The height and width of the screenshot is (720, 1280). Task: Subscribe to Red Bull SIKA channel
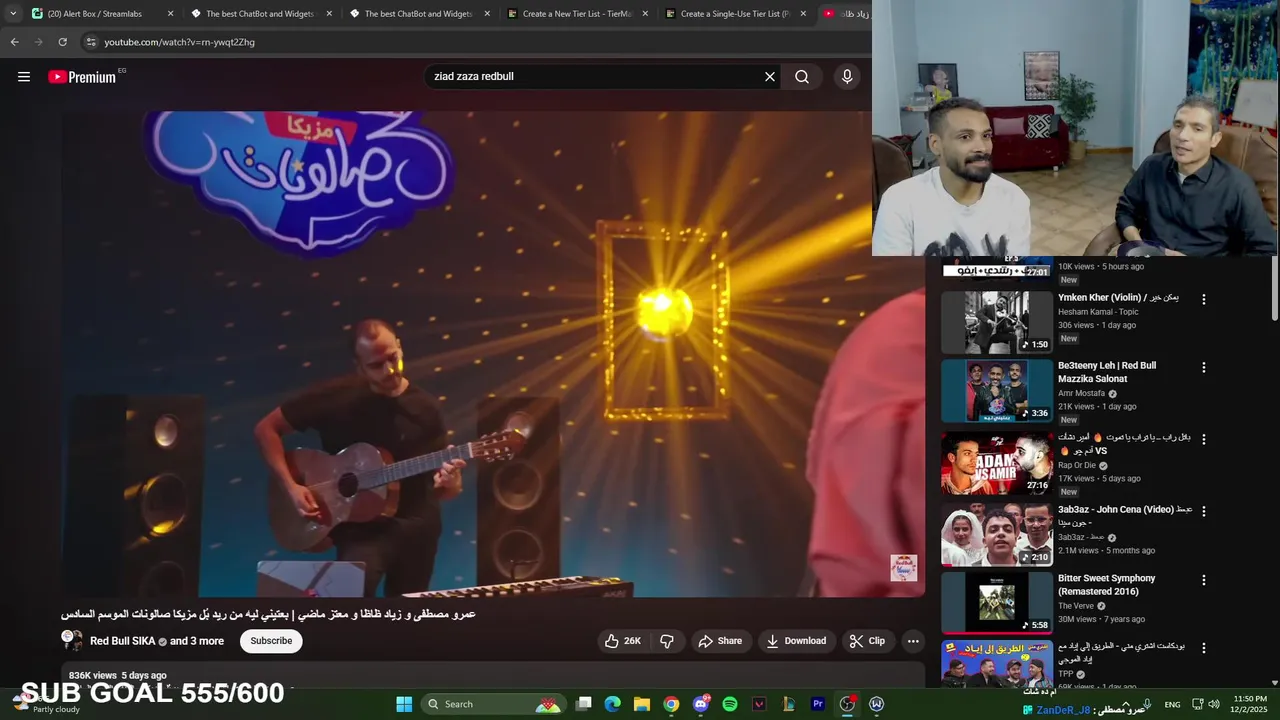coord(271,641)
